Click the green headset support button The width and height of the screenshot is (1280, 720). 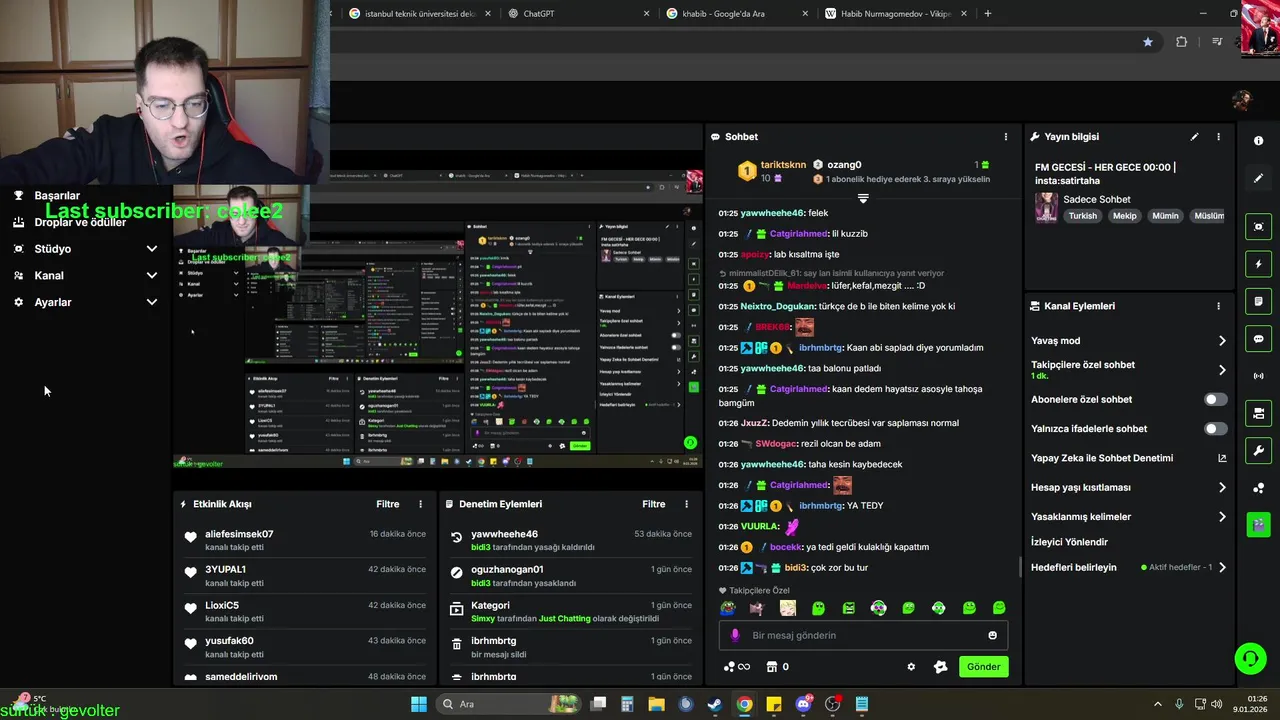tap(1250, 658)
